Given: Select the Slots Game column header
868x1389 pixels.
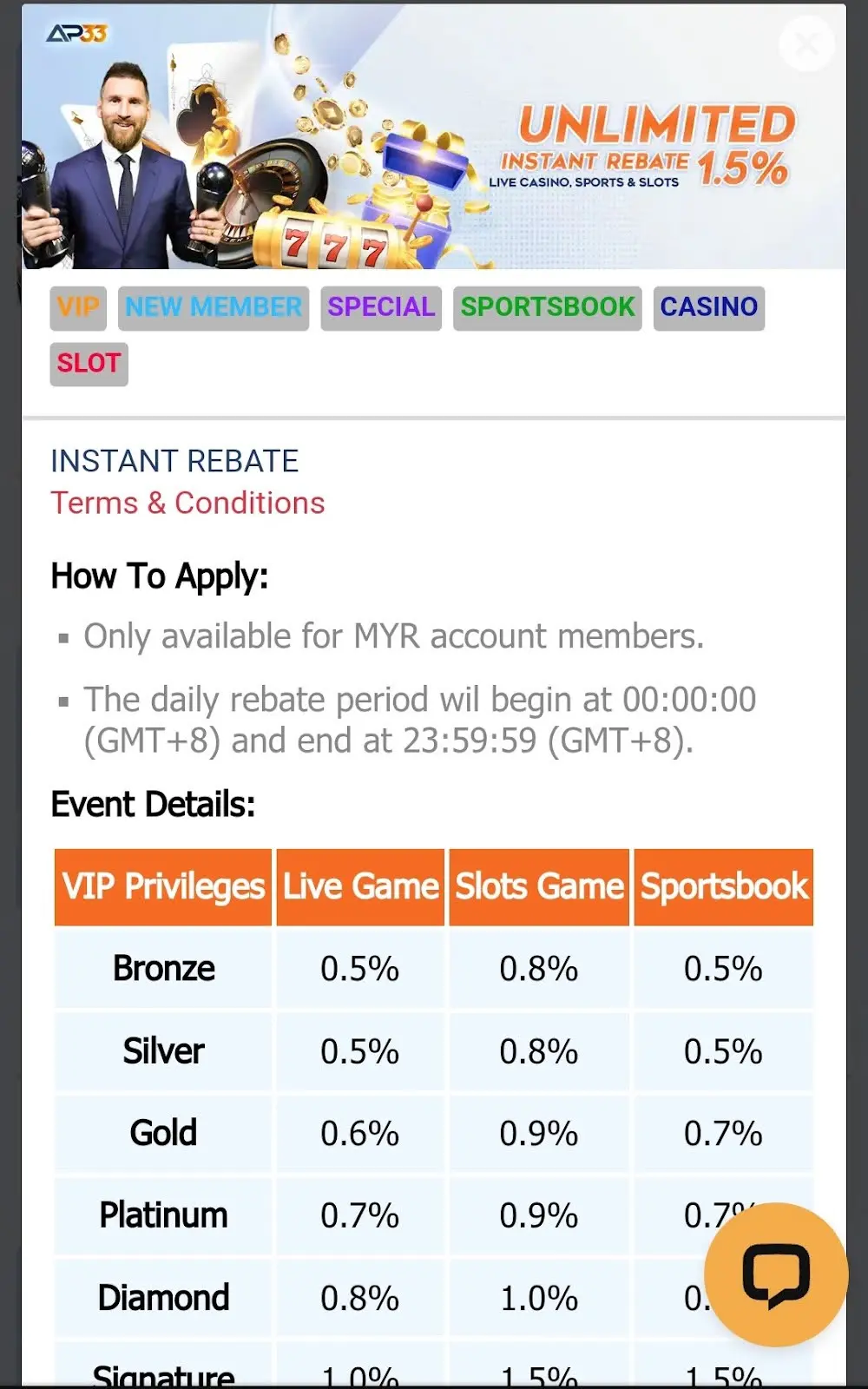Looking at the screenshot, I should pyautogui.click(x=539, y=887).
